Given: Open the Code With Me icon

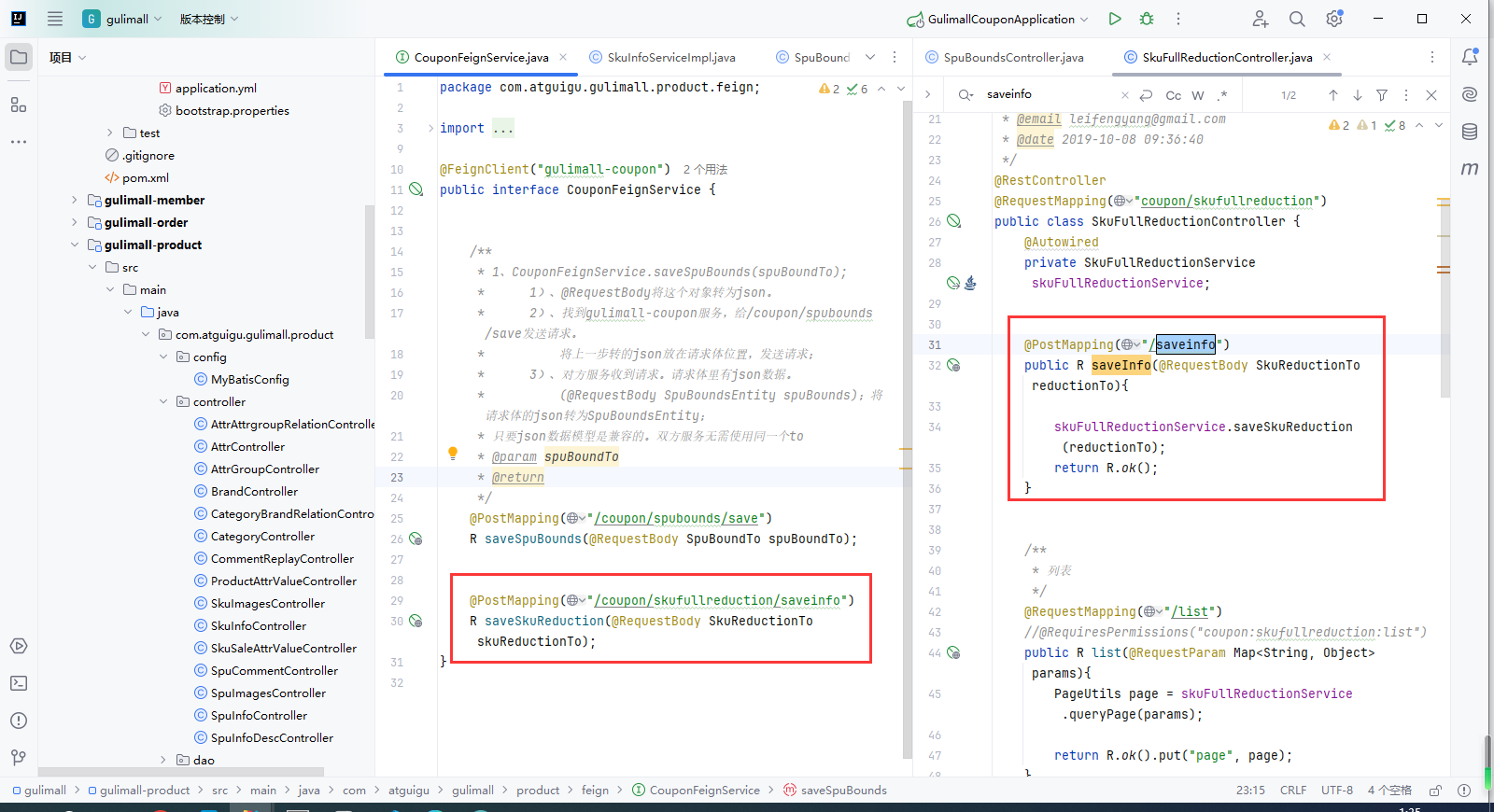Looking at the screenshot, I should tap(1261, 19).
